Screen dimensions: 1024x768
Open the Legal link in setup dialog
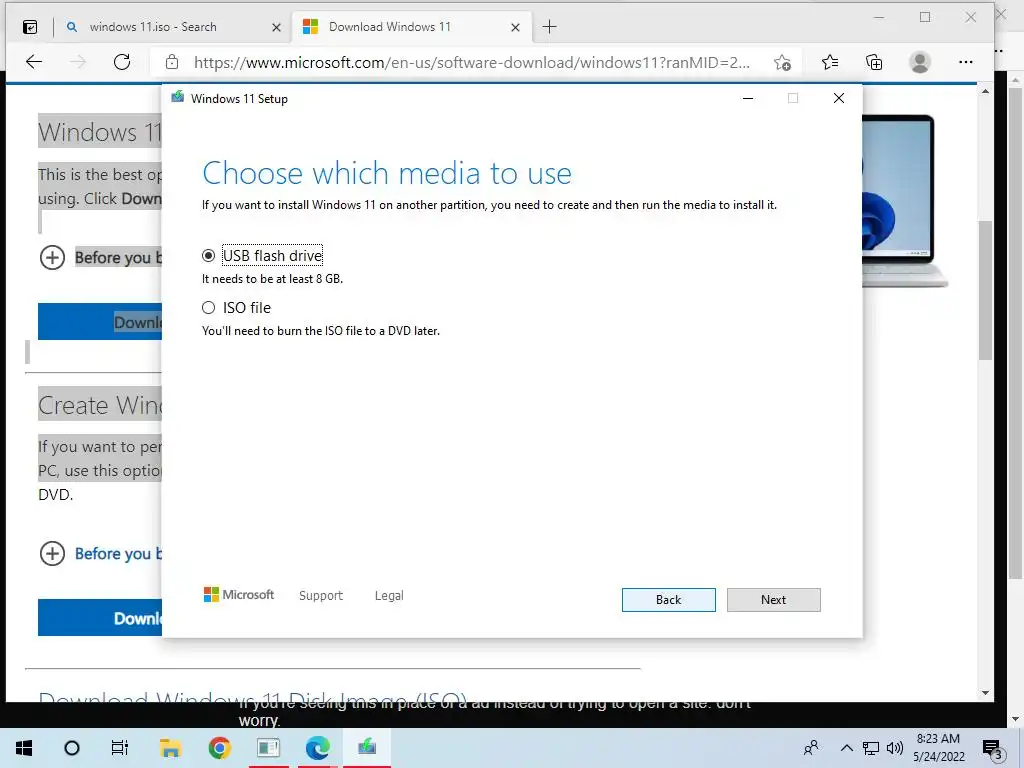pyautogui.click(x=389, y=595)
